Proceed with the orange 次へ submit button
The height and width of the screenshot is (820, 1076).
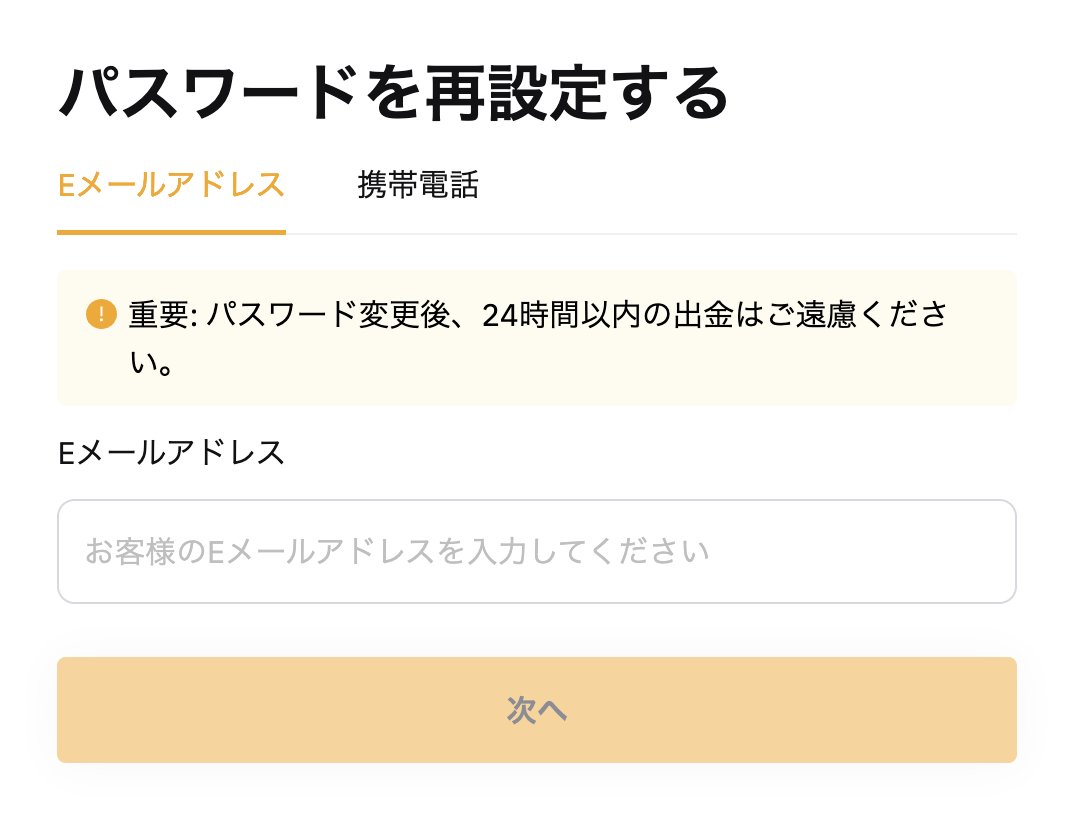(x=537, y=710)
